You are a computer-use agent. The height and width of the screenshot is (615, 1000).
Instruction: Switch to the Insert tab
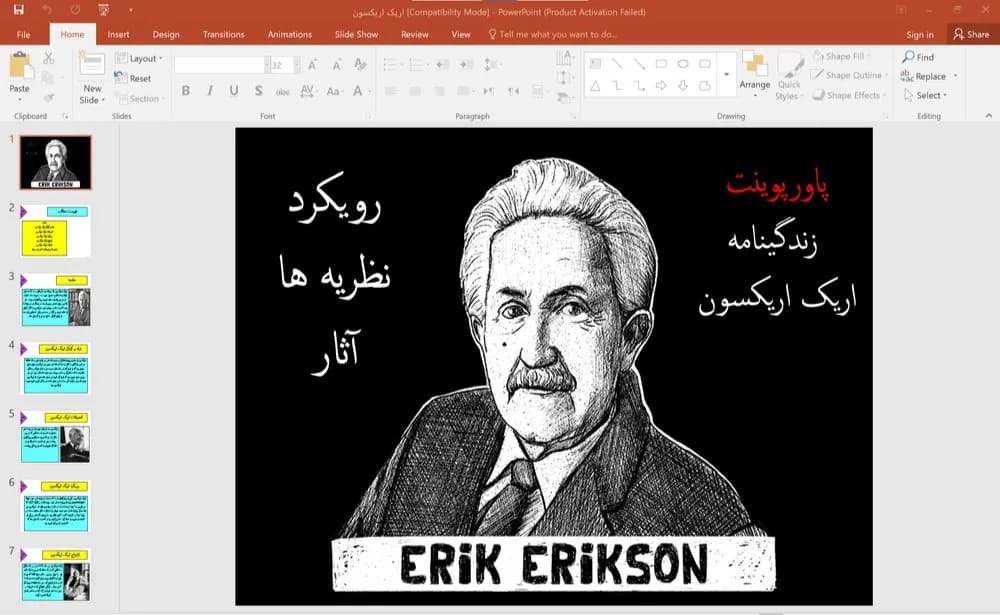[x=118, y=34]
